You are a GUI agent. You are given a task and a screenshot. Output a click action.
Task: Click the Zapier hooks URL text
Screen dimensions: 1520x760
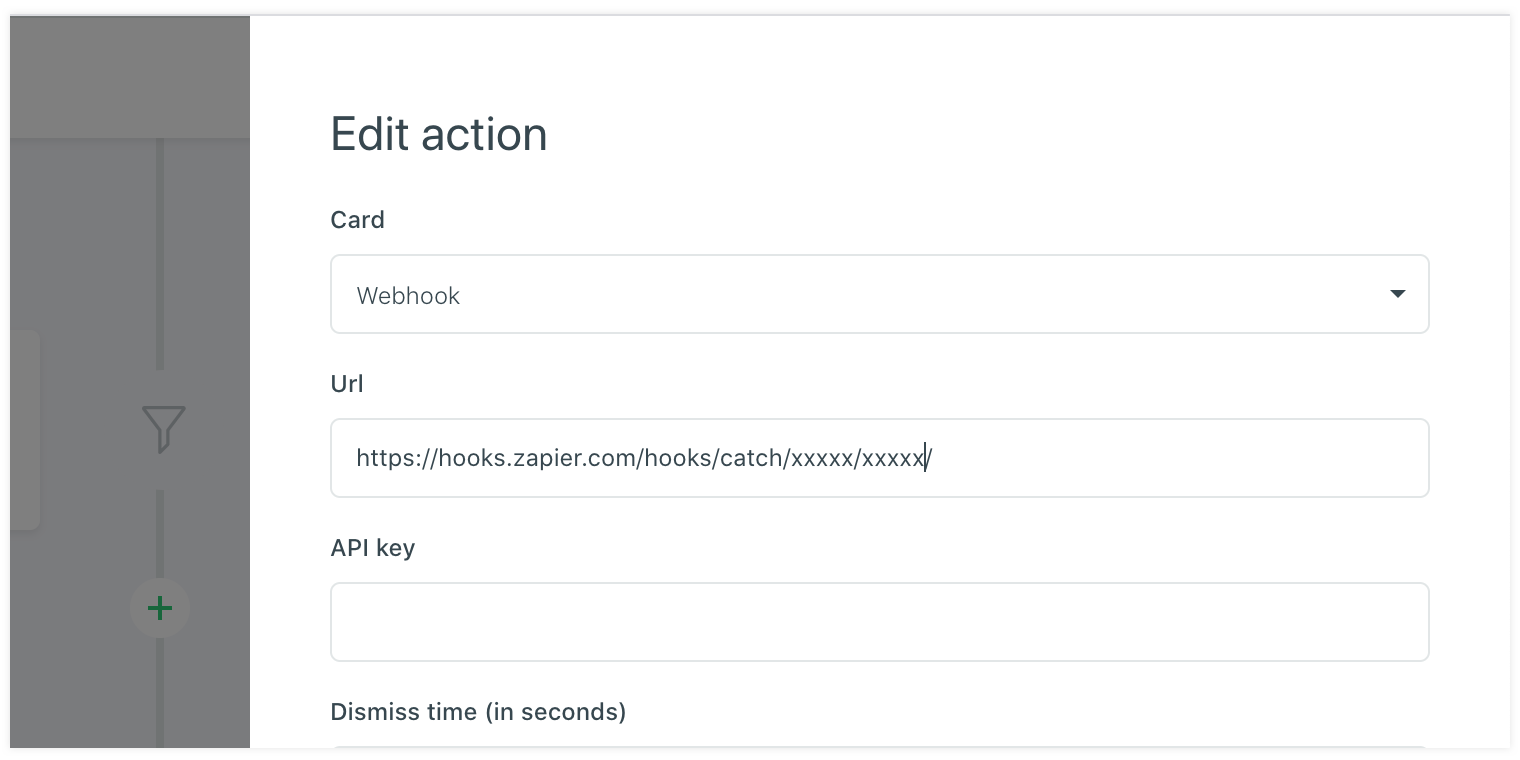tap(640, 458)
